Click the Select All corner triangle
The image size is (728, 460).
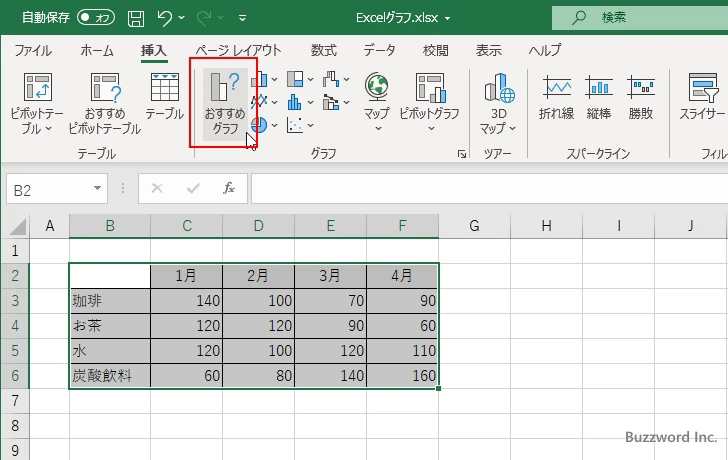[18, 227]
